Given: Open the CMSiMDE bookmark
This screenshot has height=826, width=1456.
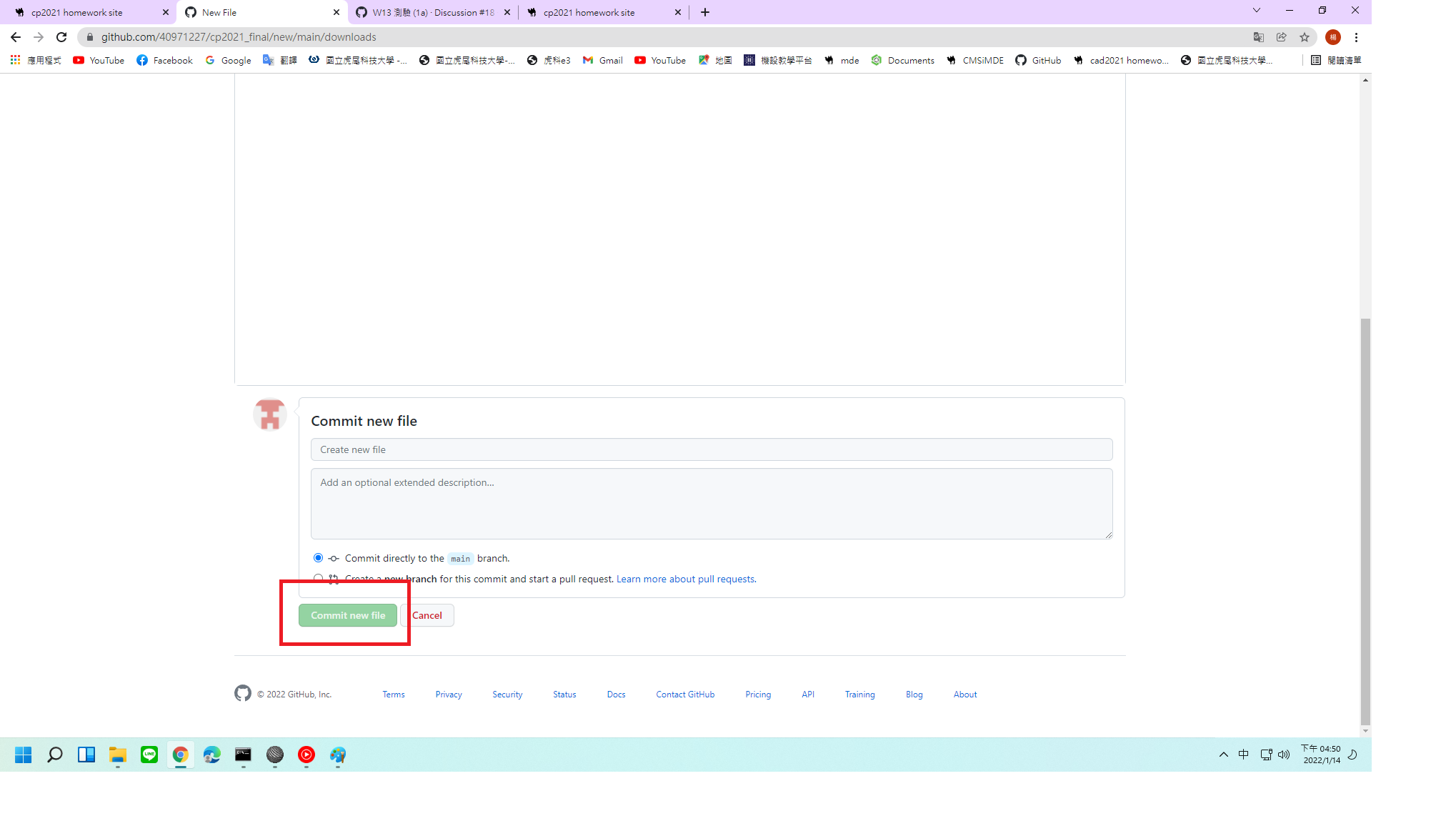Looking at the screenshot, I should coord(974,60).
